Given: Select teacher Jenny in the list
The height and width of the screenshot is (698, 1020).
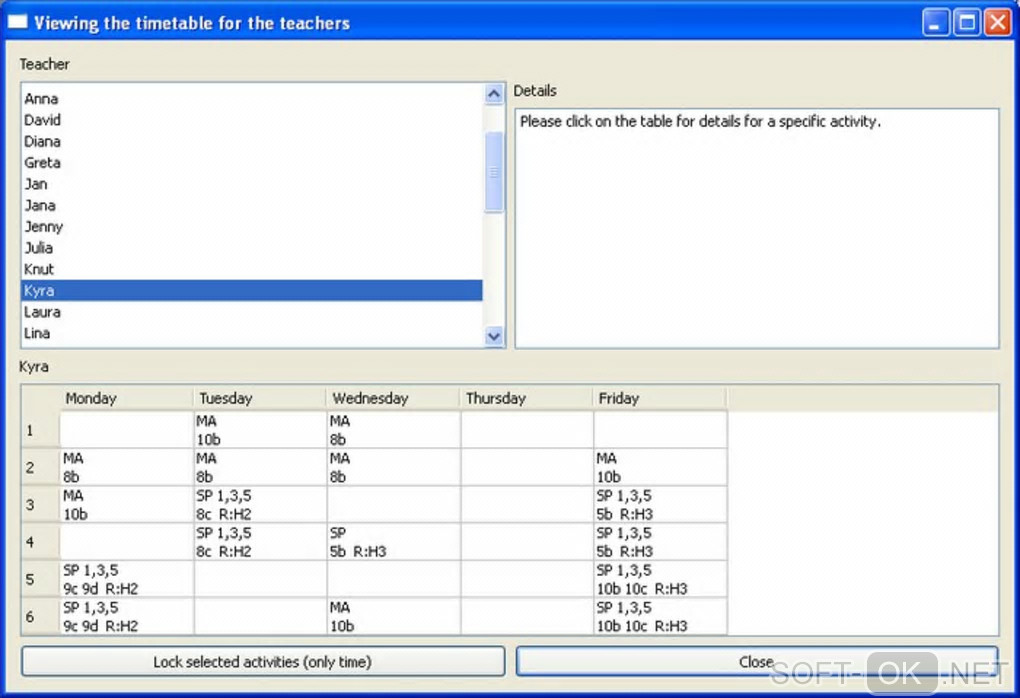Looking at the screenshot, I should 252,227.
